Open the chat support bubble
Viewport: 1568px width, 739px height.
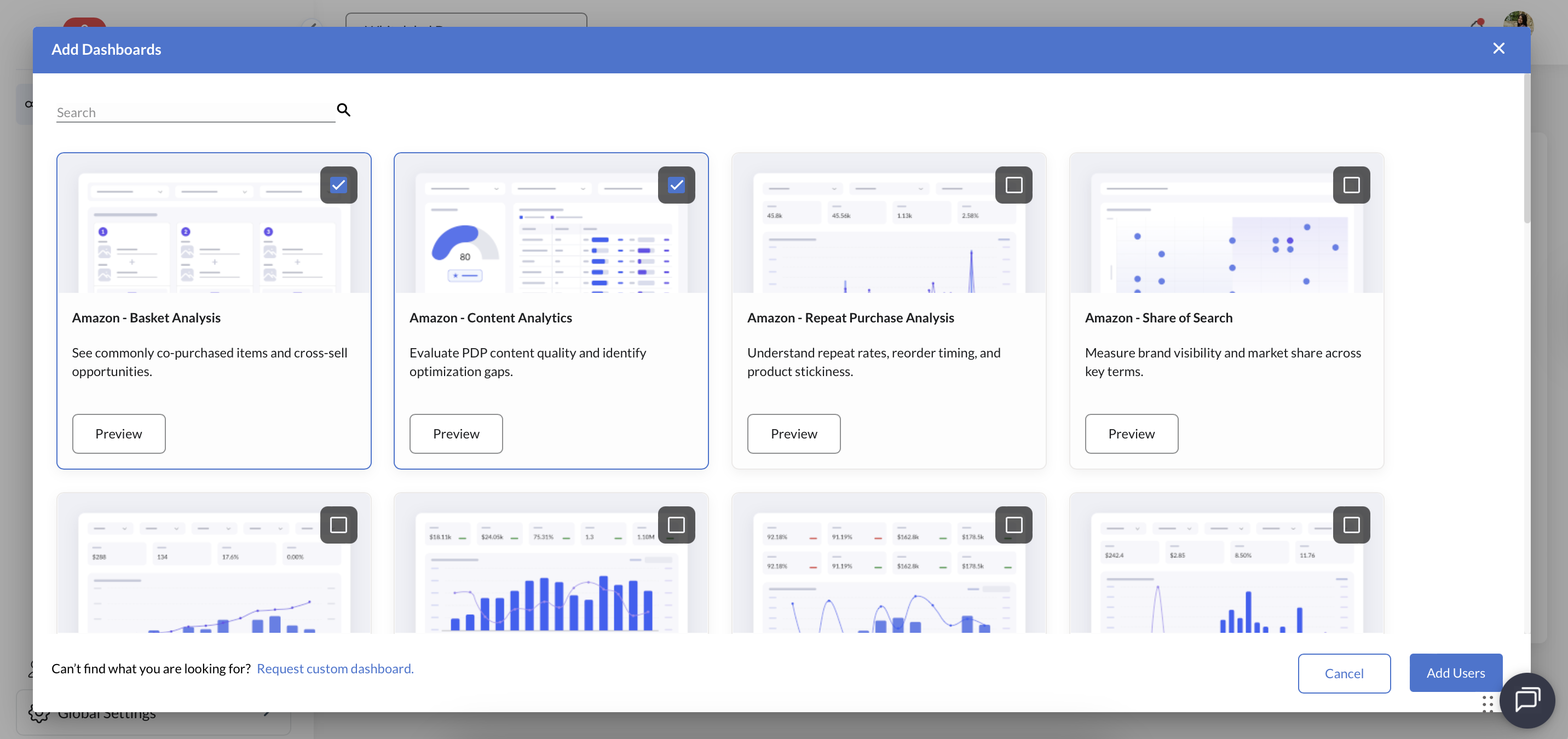coord(1526,700)
